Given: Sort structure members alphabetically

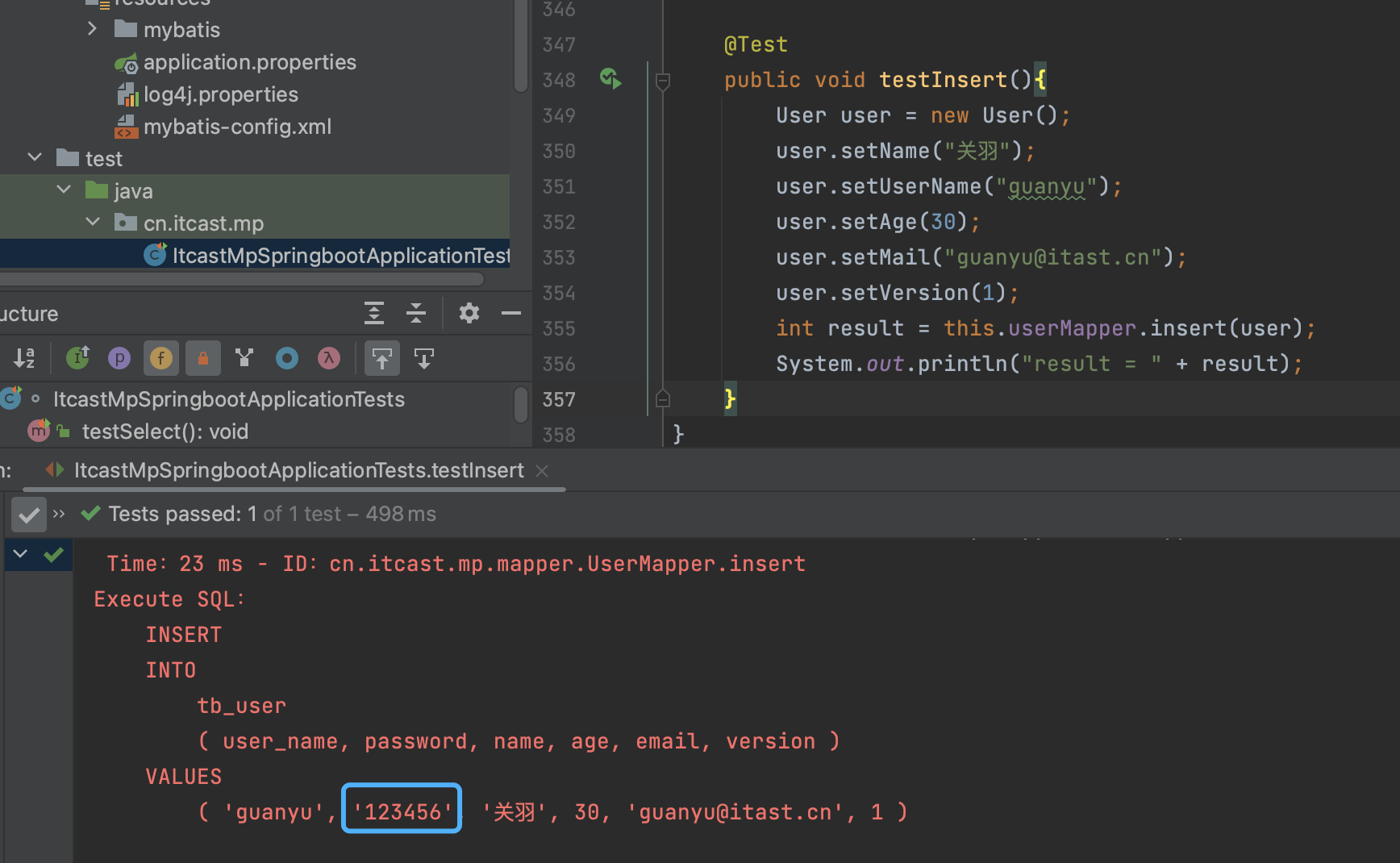Looking at the screenshot, I should [x=24, y=358].
